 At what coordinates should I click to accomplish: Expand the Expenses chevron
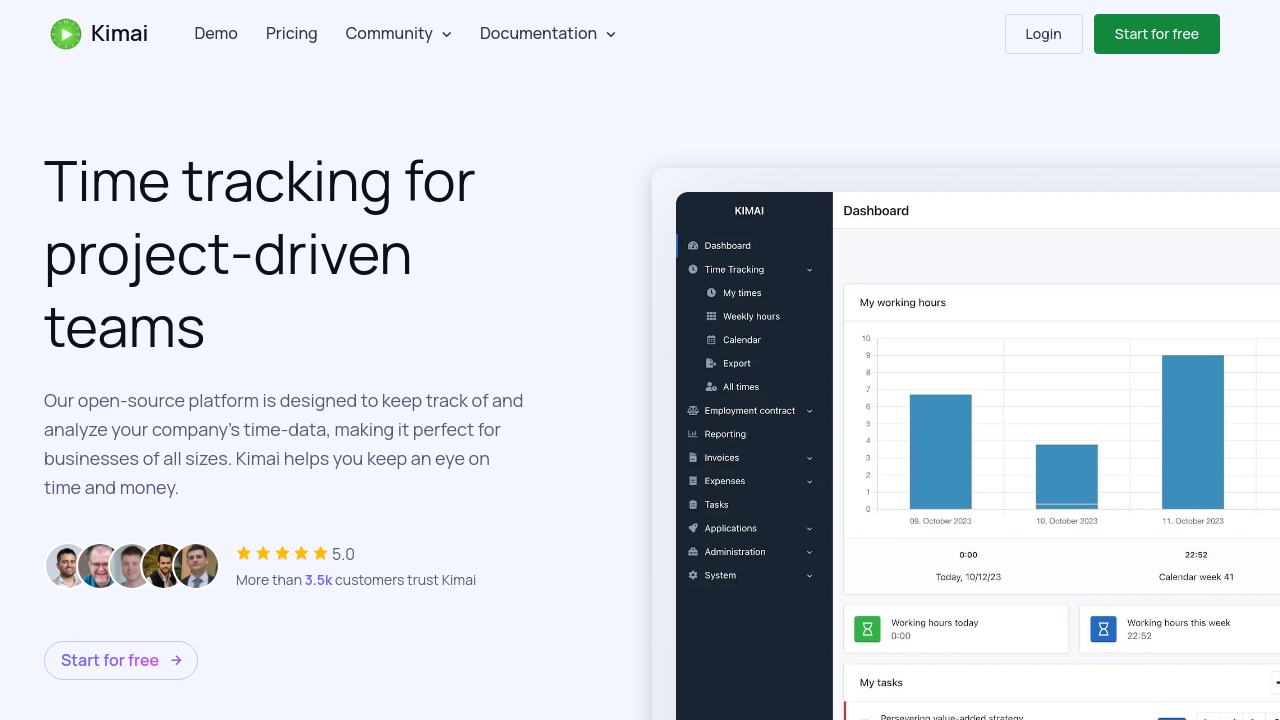[809, 481]
